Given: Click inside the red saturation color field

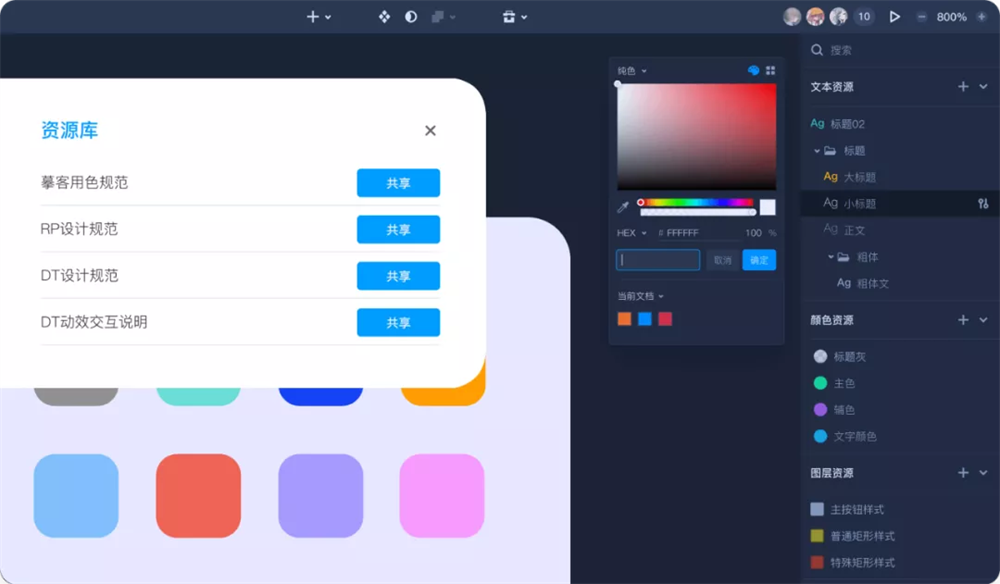Looking at the screenshot, I should (x=696, y=136).
